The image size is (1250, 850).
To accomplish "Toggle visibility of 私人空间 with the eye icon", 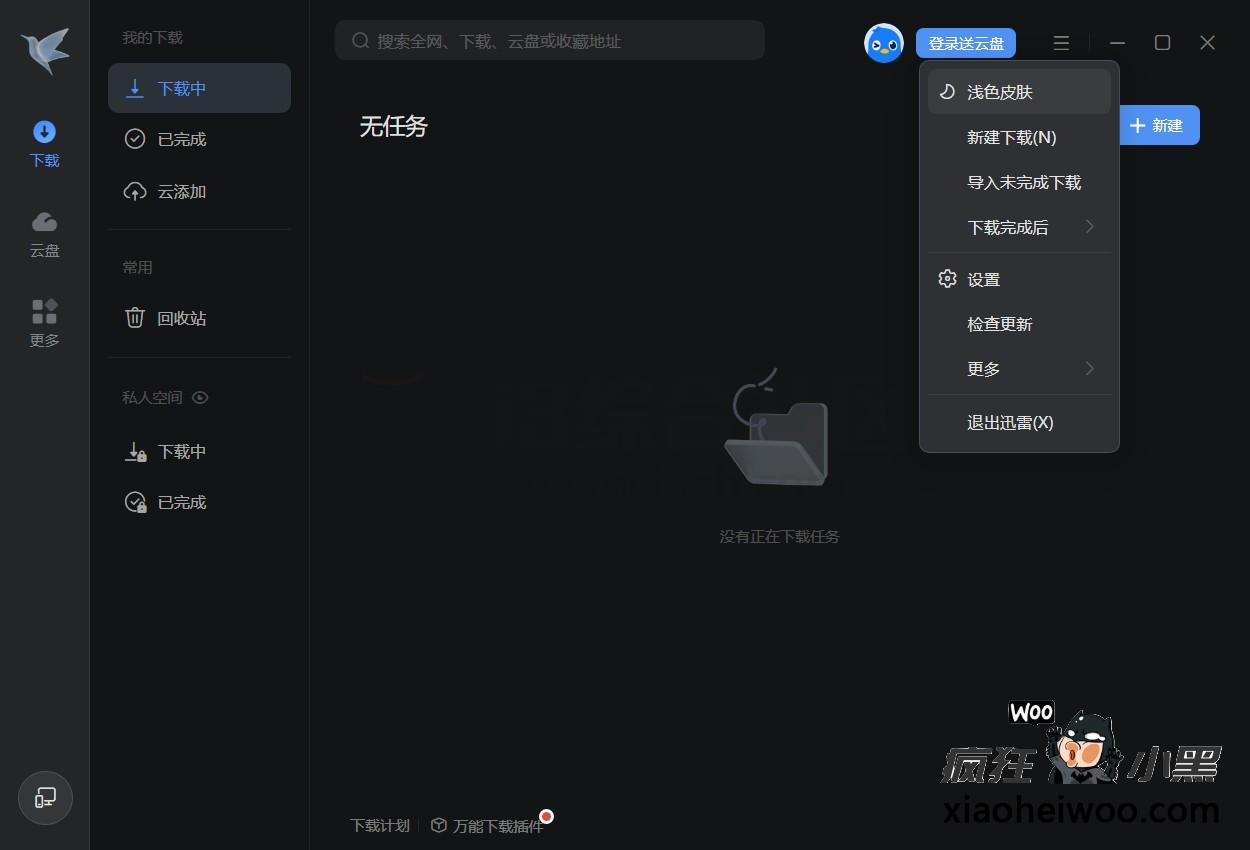I will (199, 397).
